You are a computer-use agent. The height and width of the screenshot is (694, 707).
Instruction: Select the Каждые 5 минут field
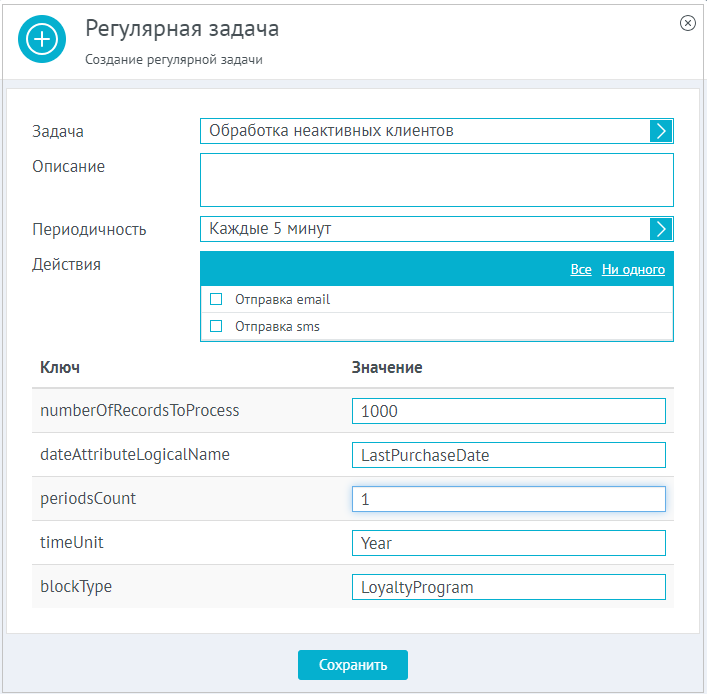click(425, 229)
